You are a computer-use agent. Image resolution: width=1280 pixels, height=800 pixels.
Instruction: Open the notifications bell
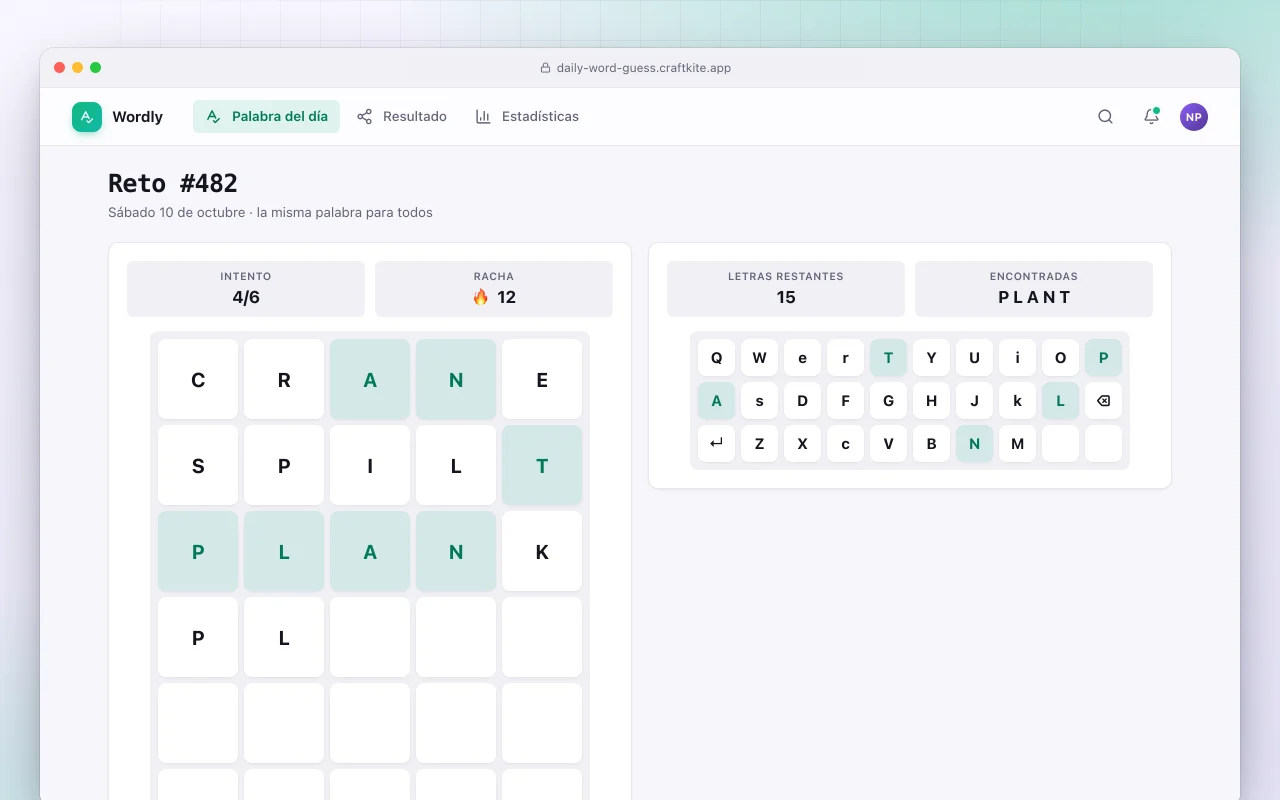click(x=1151, y=117)
